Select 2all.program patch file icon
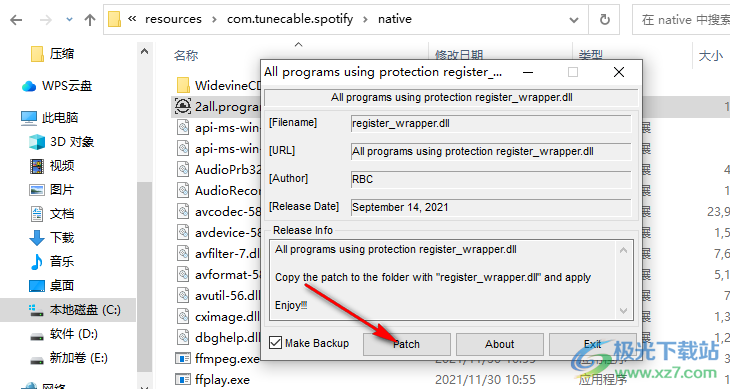Image resolution: width=730 pixels, height=389 pixels. point(183,107)
